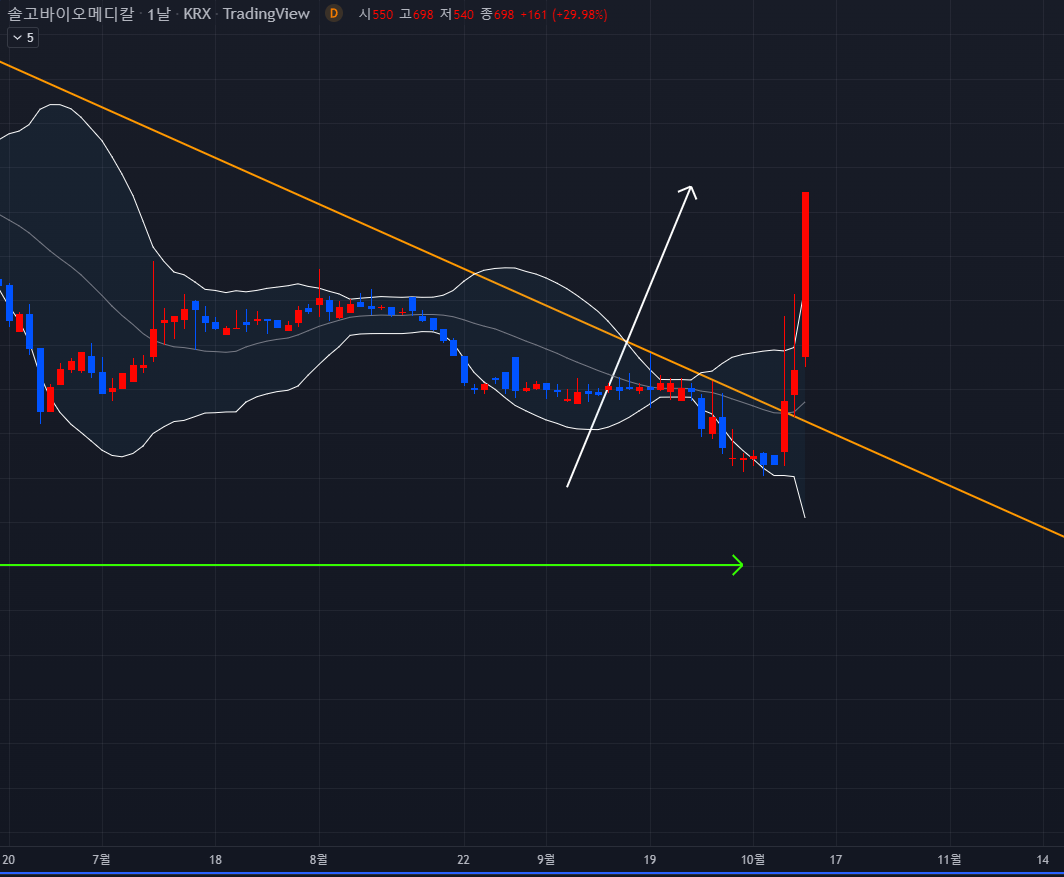Click the open price value 시550
1064x877 pixels.
[x=376, y=14]
